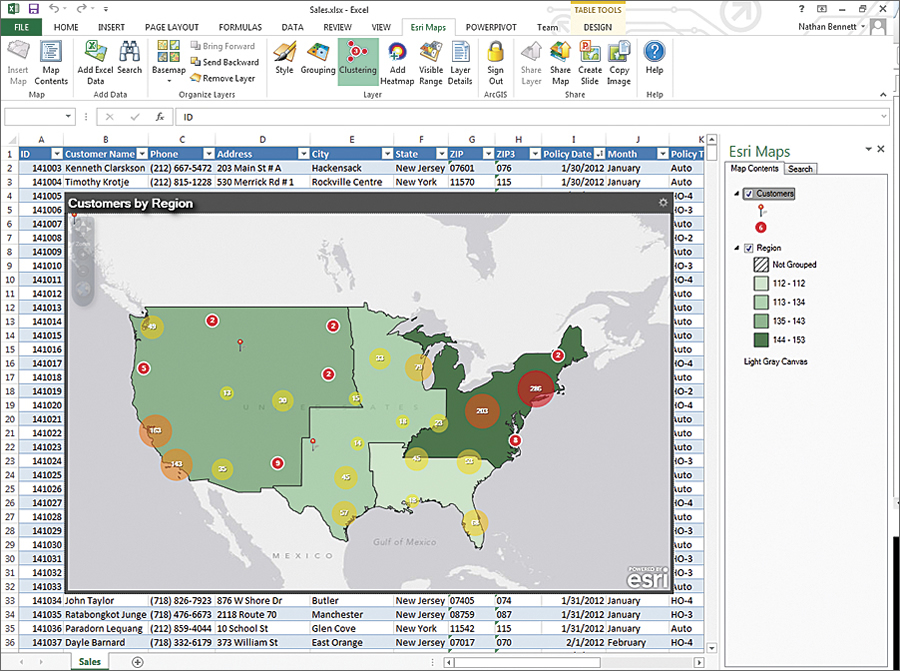Open the Style tool

284,59
